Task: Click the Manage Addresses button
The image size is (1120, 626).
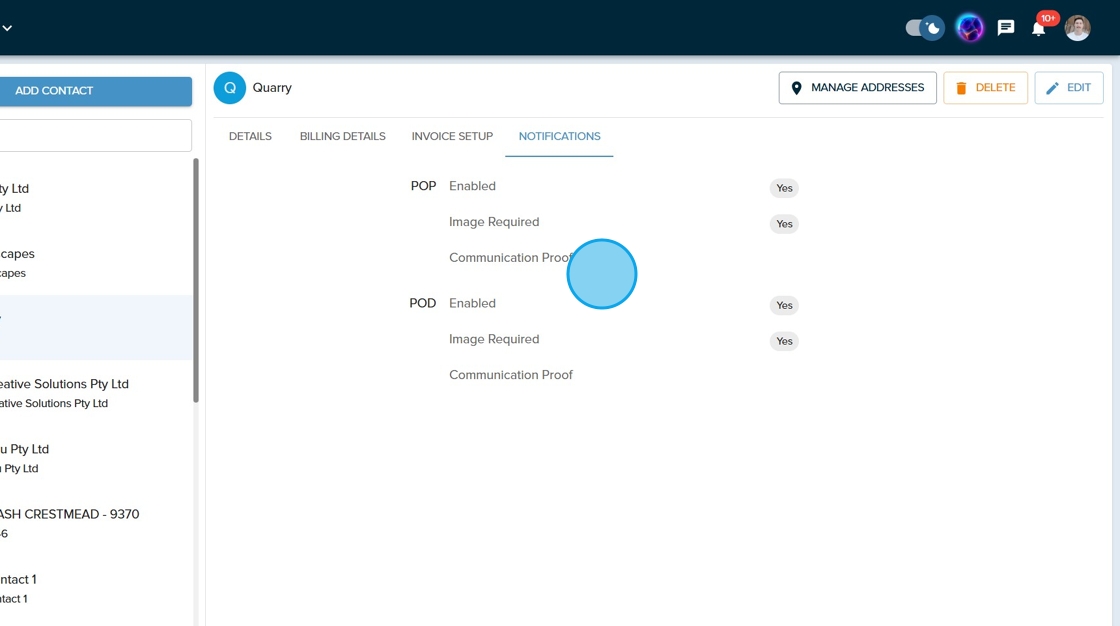Action: [x=857, y=88]
